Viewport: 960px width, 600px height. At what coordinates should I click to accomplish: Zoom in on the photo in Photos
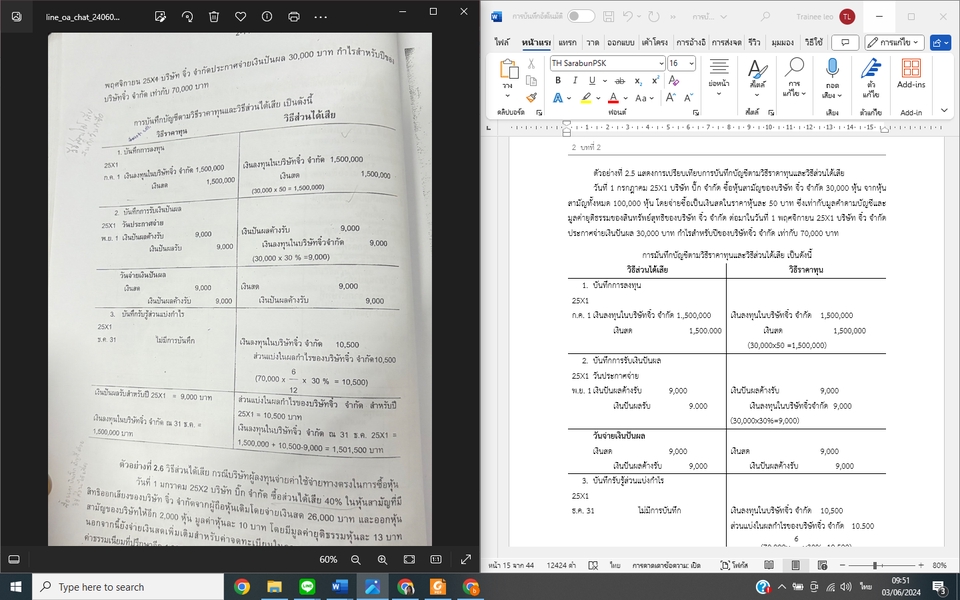coord(382,559)
